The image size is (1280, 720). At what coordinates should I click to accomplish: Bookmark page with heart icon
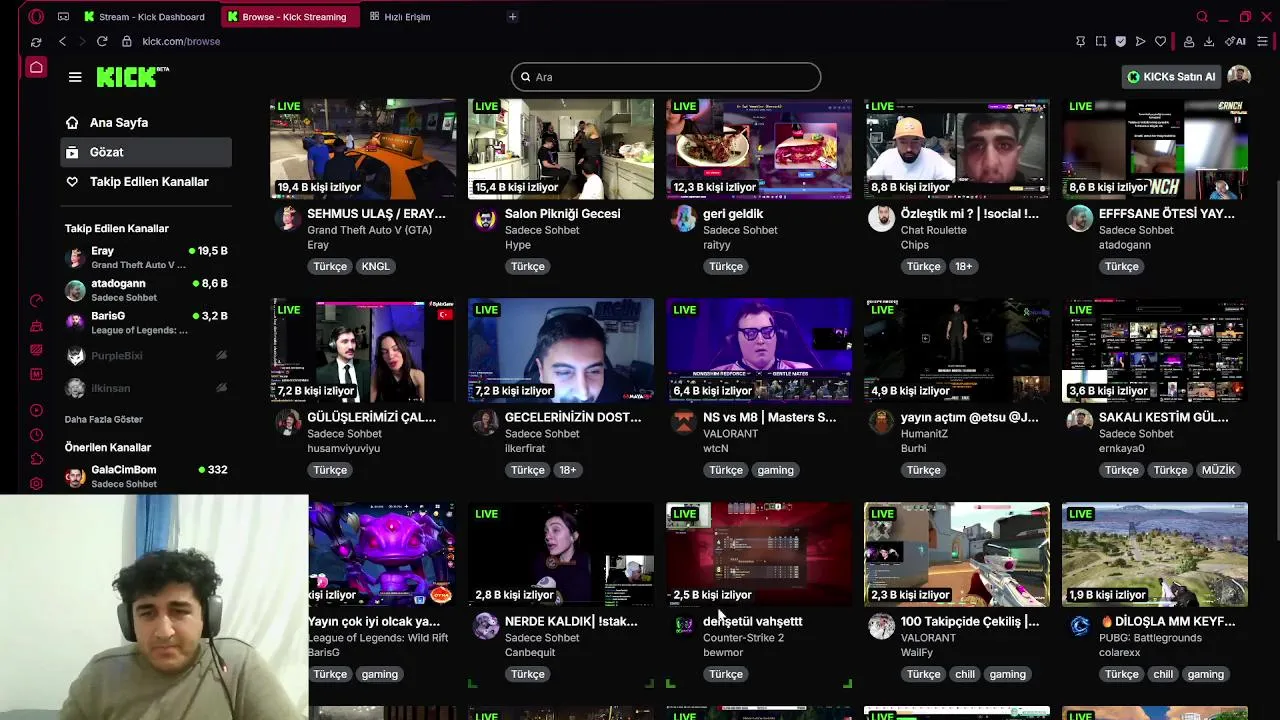[x=1160, y=41]
